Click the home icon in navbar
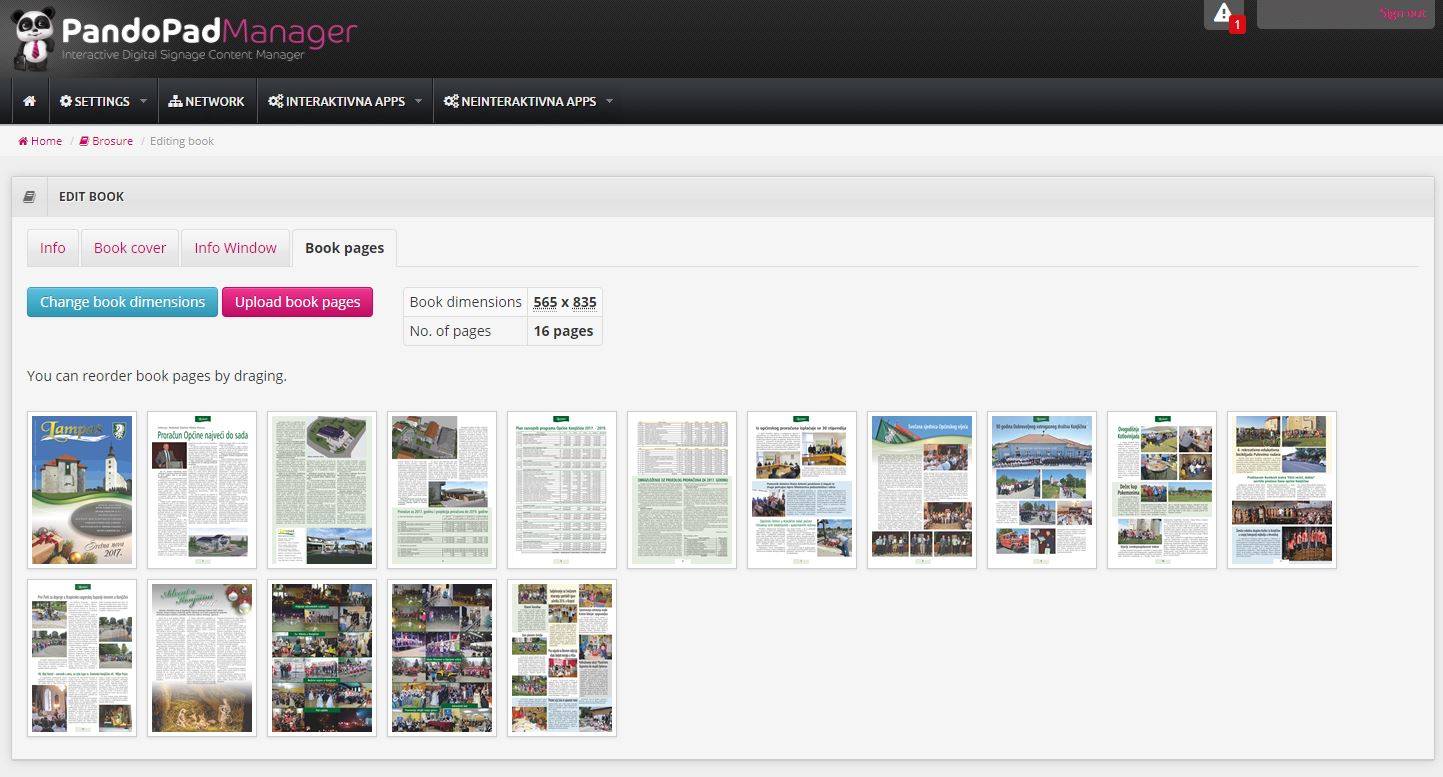Image resolution: width=1443 pixels, height=777 pixels. tap(30, 101)
